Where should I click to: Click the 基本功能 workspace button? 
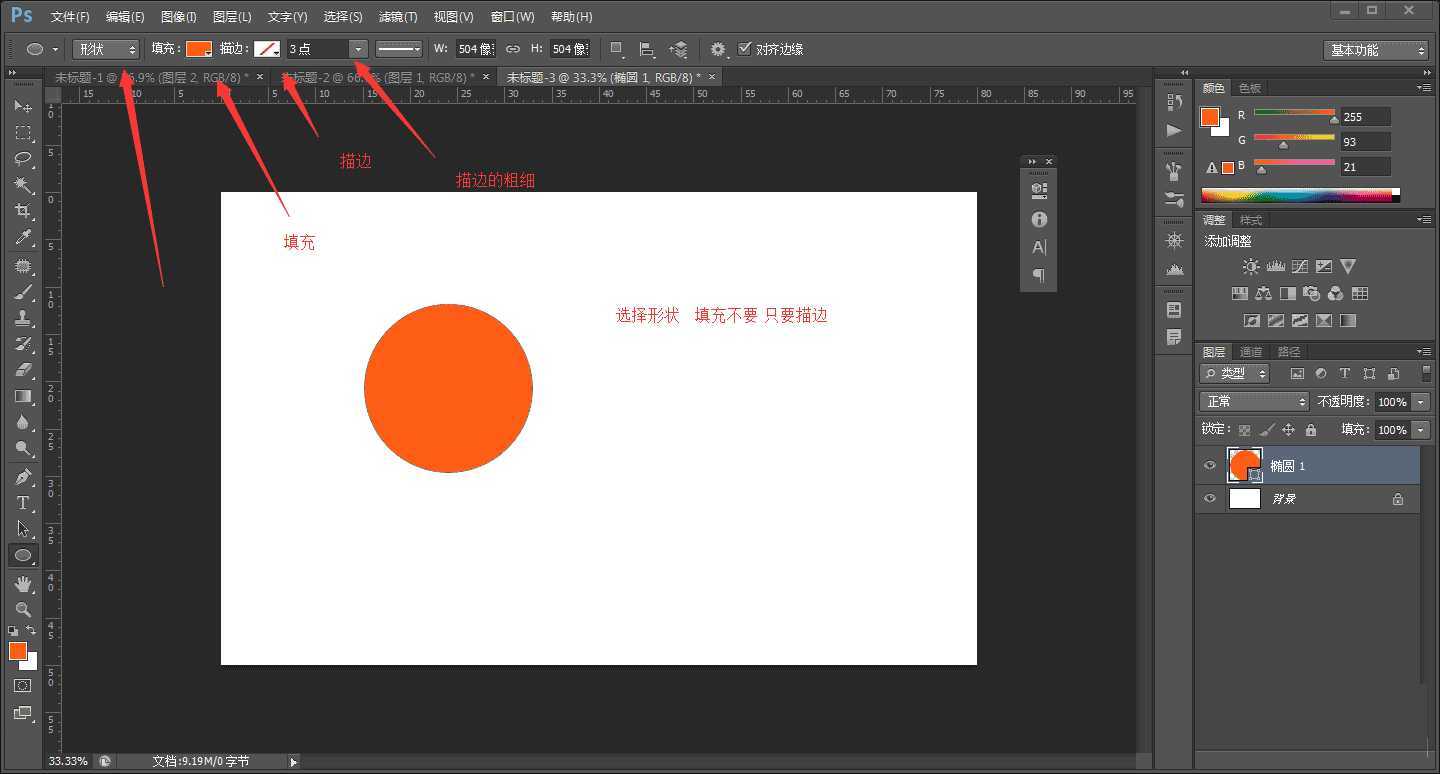(1377, 49)
